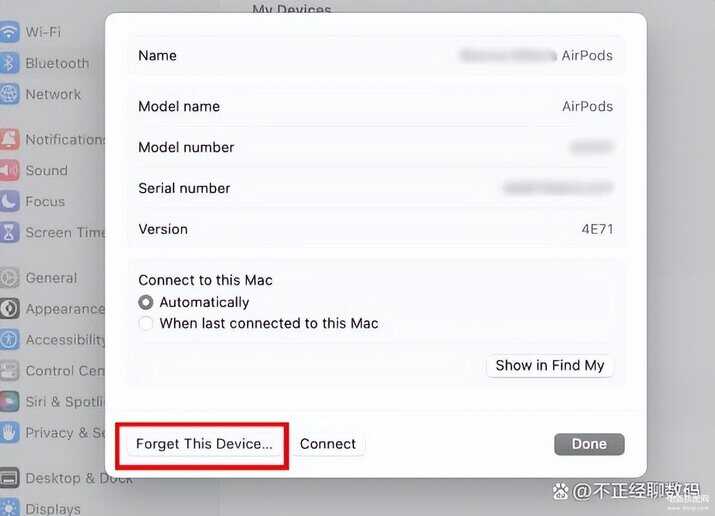The height and width of the screenshot is (516, 715).
Task: Click the Bluetooth icon in sidebar
Action: [9, 63]
